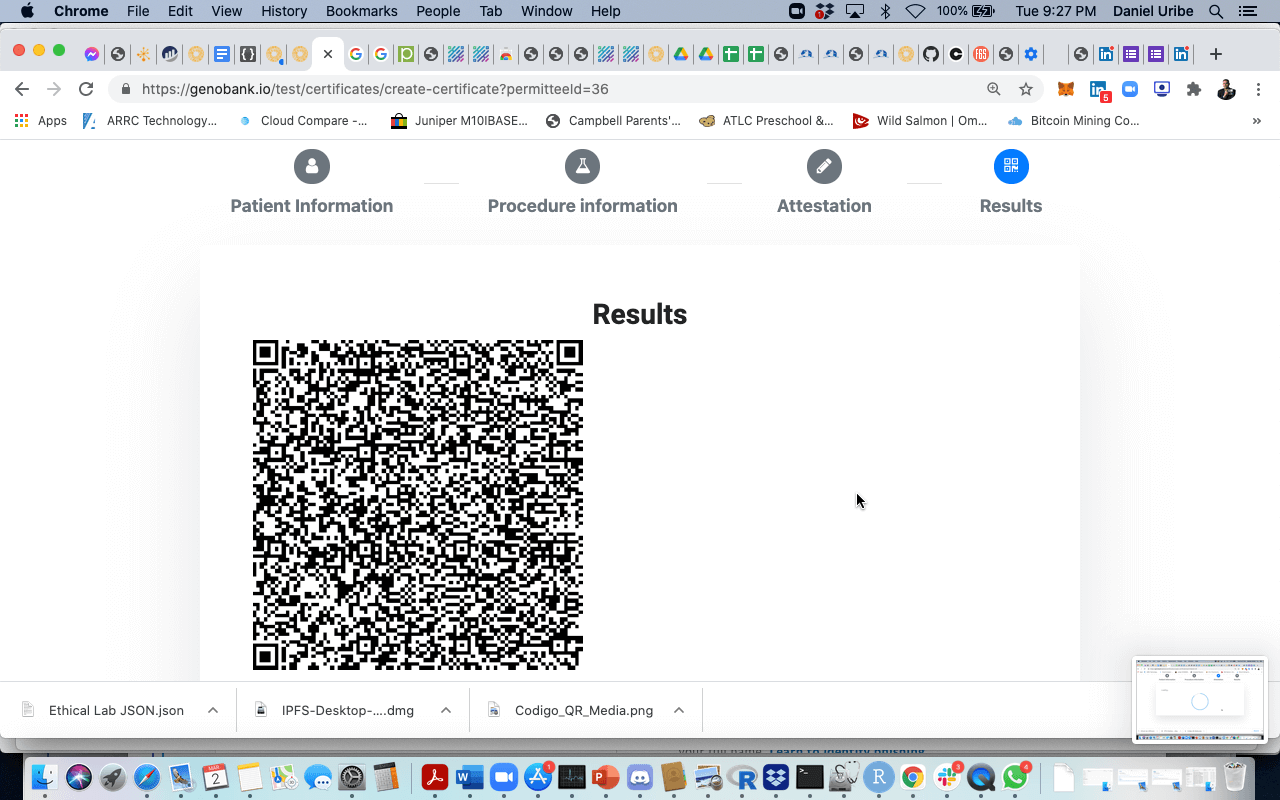The height and width of the screenshot is (800, 1280).
Task: Open Terminal from the Dock
Action: coord(810,777)
